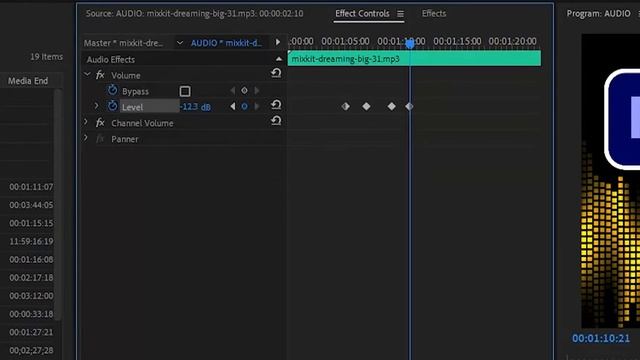
Task: Switch to the Effects tab
Action: (434, 13)
